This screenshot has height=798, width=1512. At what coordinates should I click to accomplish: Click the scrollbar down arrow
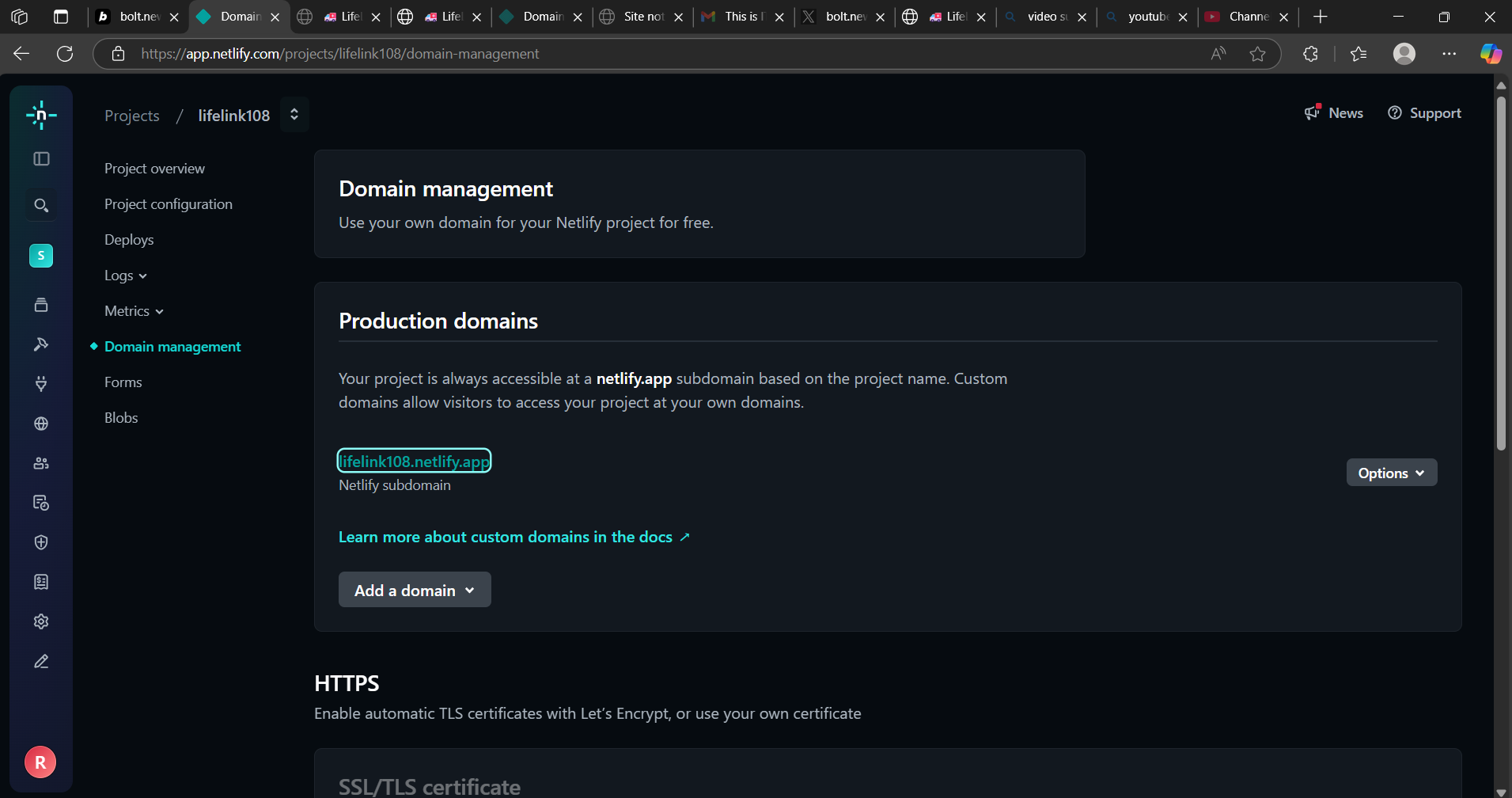(x=1501, y=792)
